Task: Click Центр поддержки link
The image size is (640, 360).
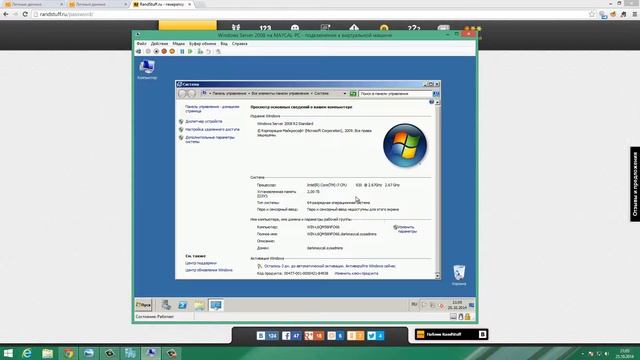Action: [201, 263]
